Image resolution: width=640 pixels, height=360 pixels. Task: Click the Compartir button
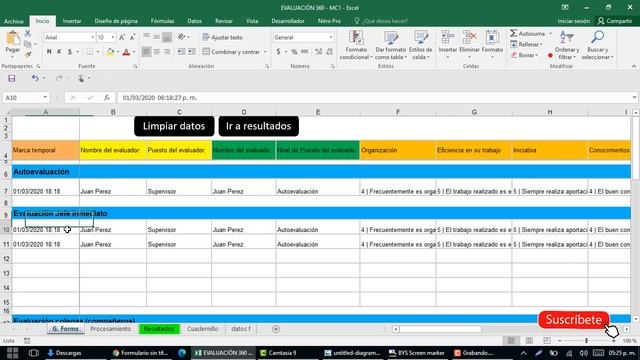(615, 21)
